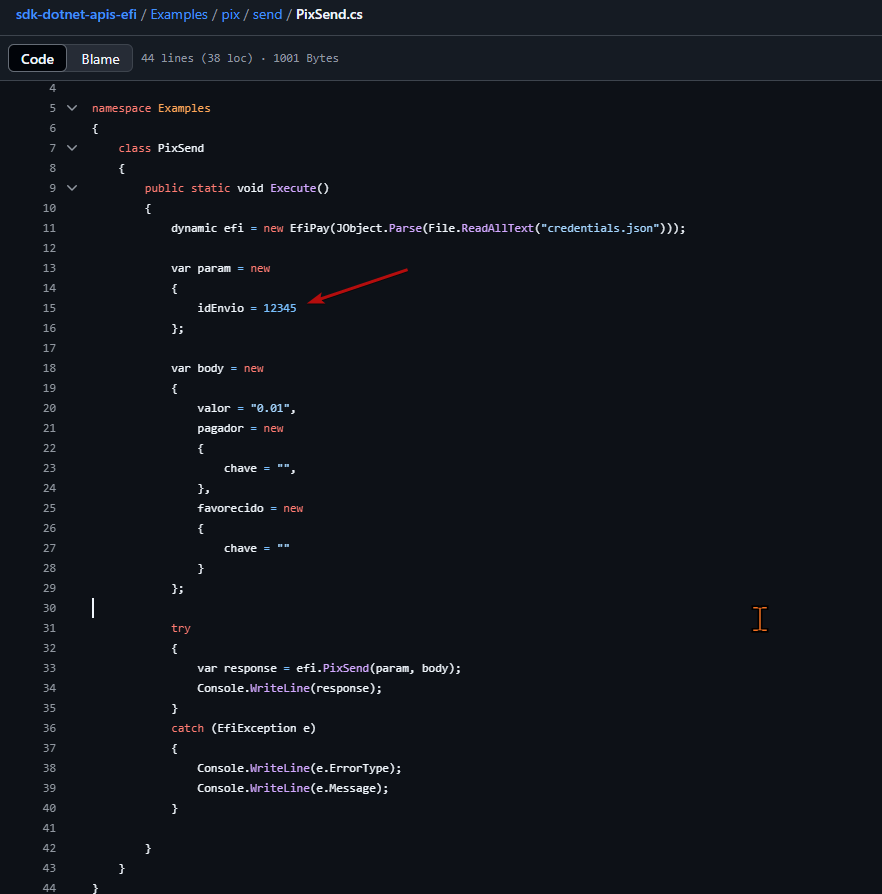This screenshot has width=882, height=894.
Task: Click the "44 lines (38 loc)" file info
Action: coord(197,58)
